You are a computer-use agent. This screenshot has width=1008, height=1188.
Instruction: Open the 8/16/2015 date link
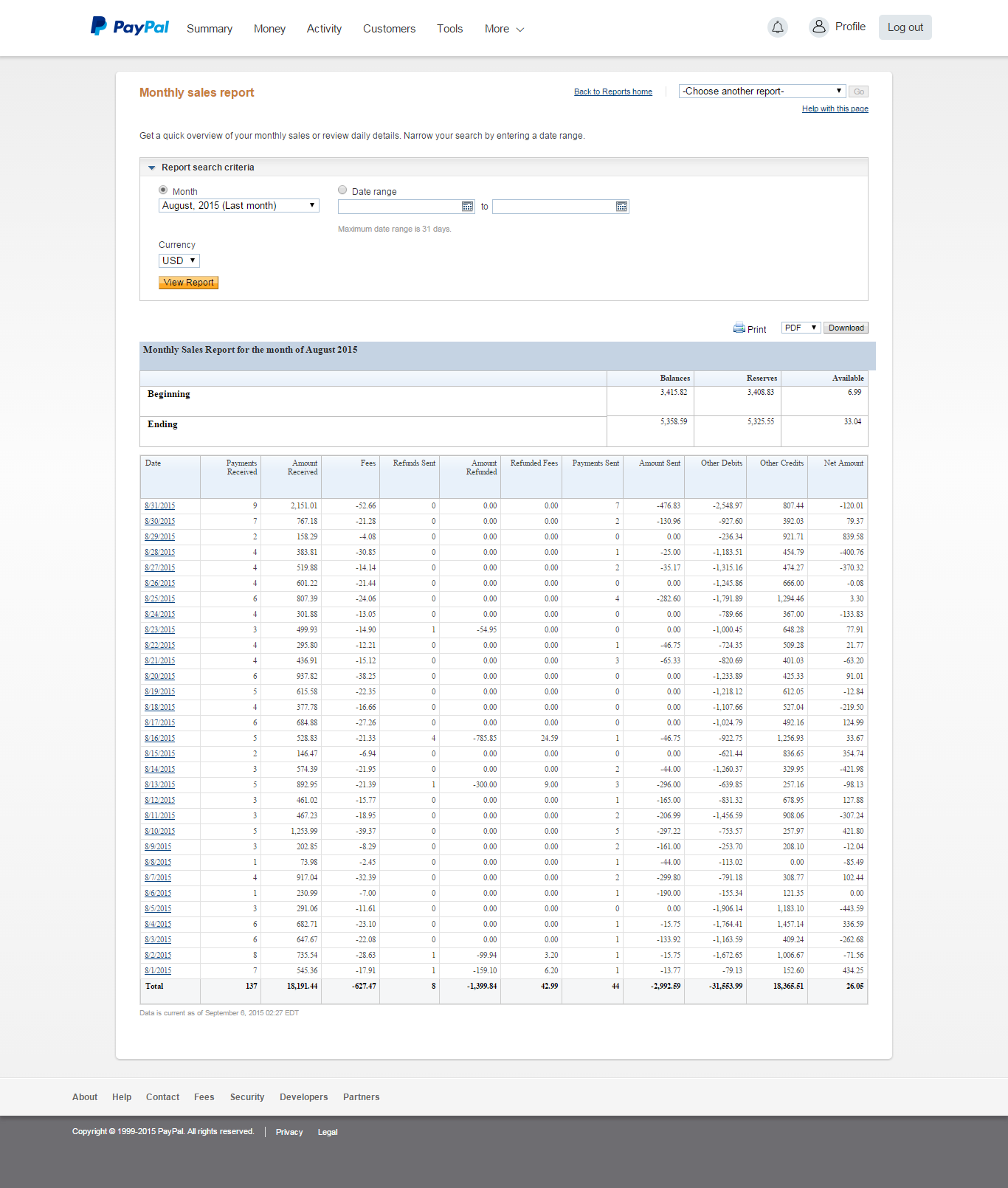160,739
